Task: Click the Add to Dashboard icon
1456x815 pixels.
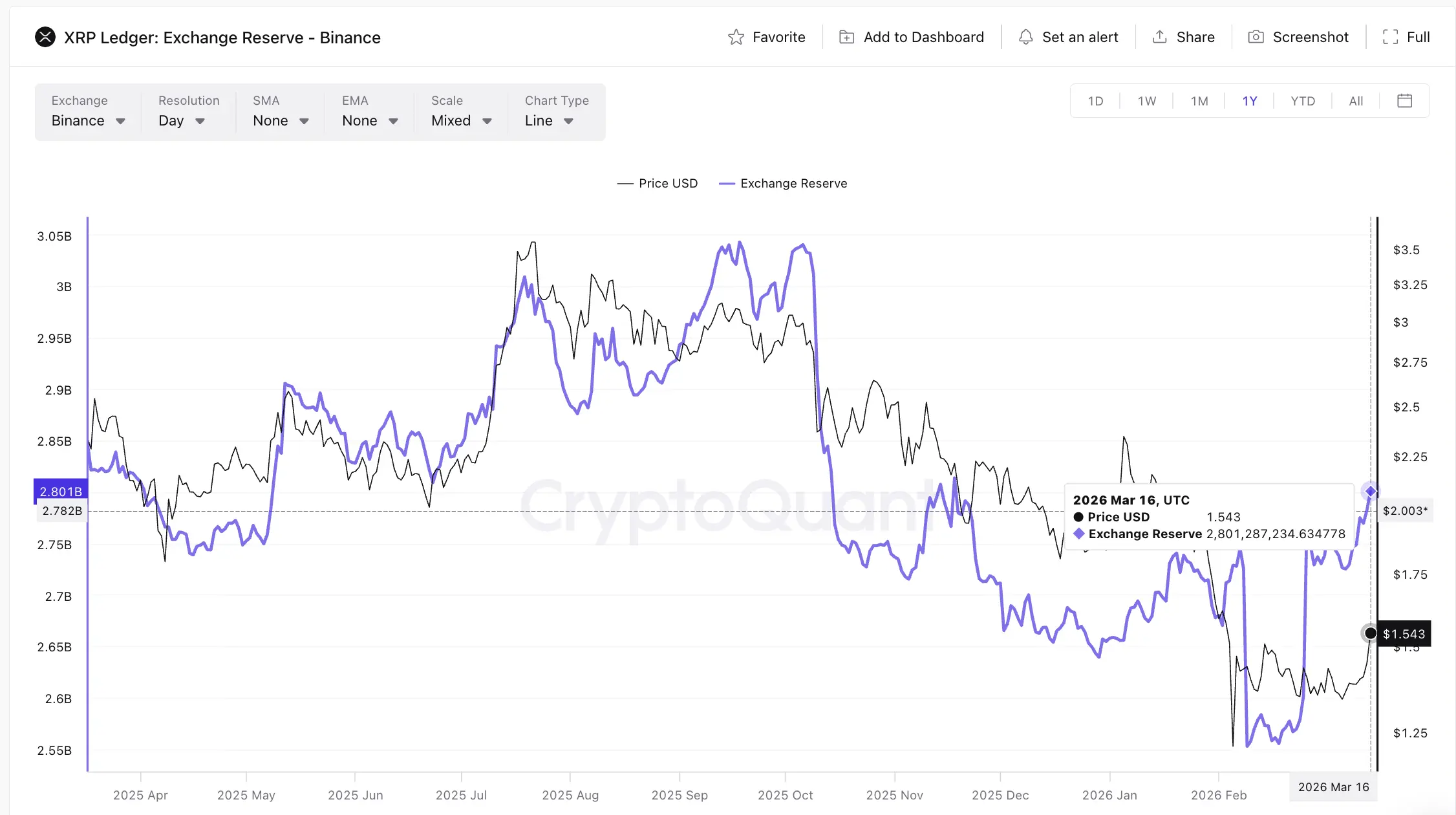Action: (846, 38)
